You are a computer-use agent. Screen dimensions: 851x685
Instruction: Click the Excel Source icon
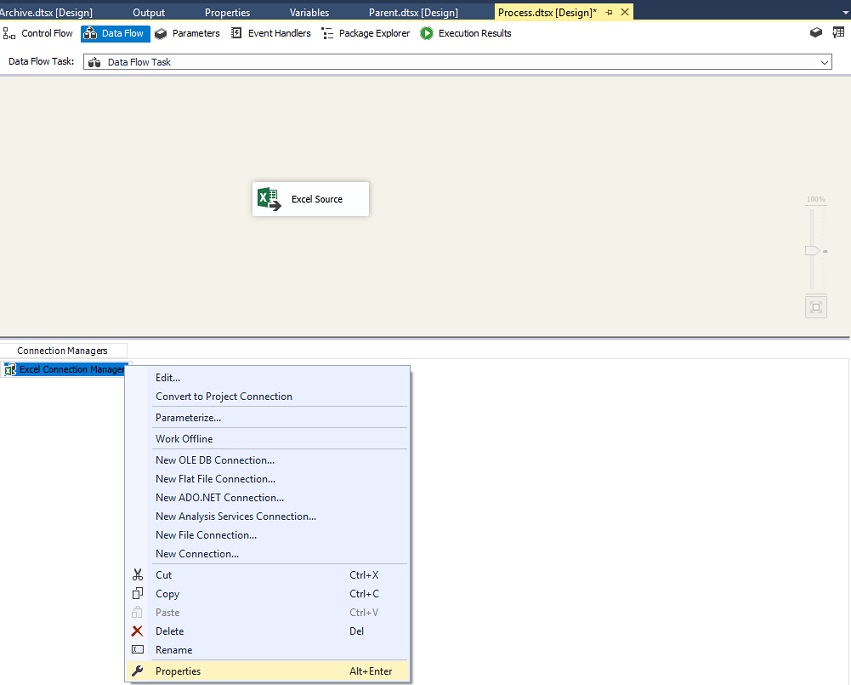[269, 199]
